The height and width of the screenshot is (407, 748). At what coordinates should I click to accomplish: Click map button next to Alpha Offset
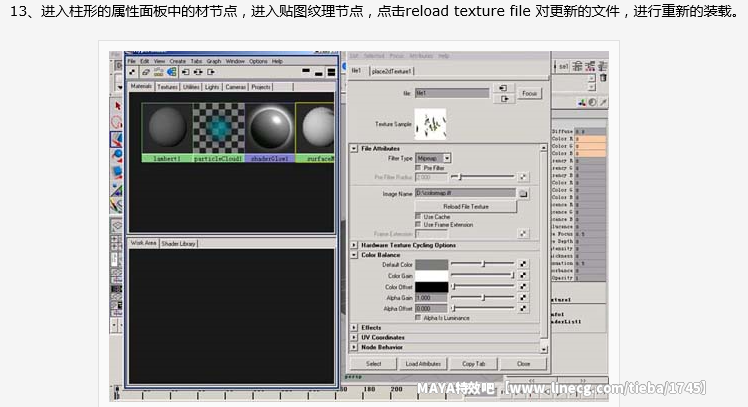pos(523,309)
